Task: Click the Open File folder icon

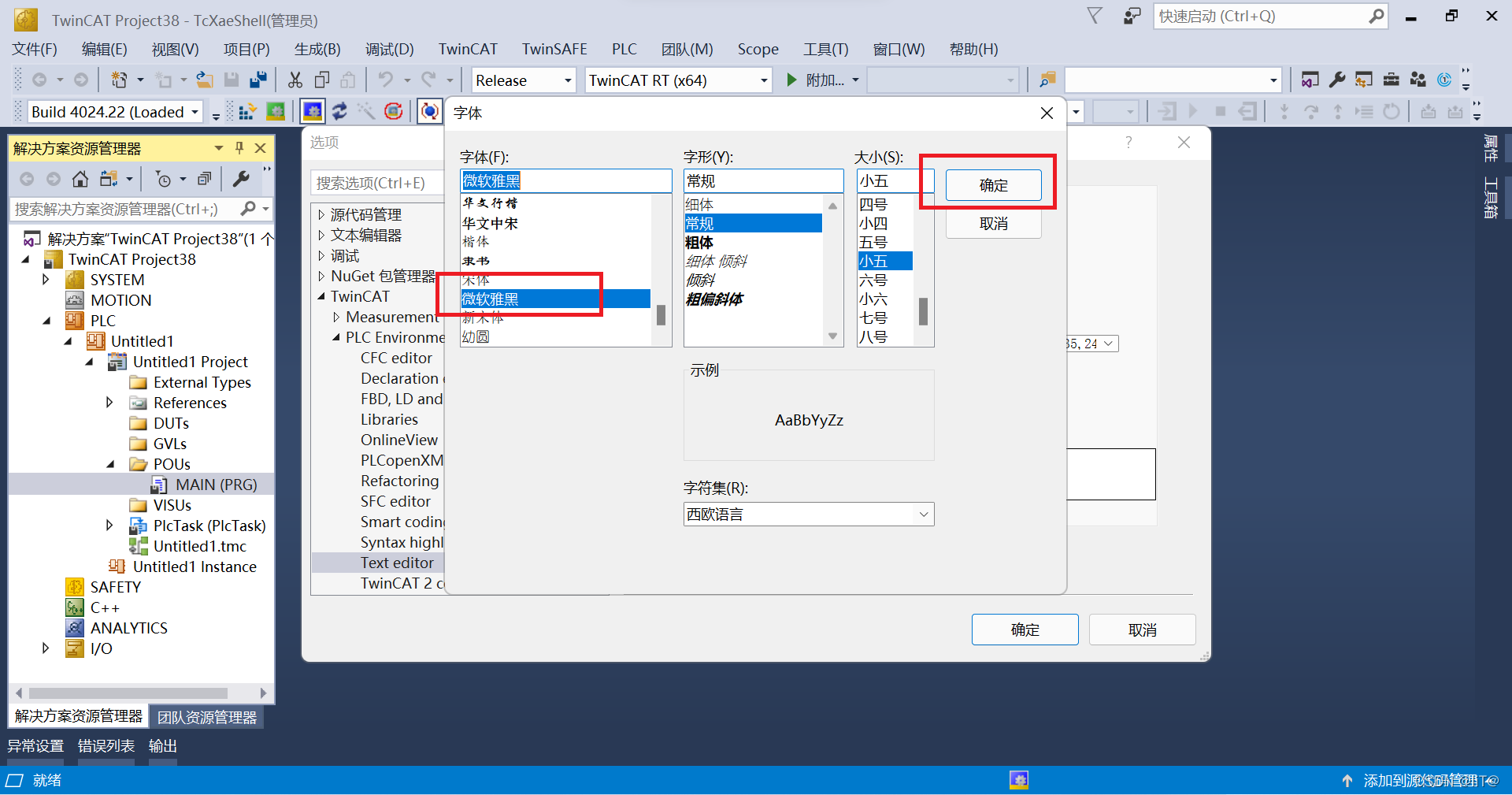Action: pyautogui.click(x=205, y=80)
